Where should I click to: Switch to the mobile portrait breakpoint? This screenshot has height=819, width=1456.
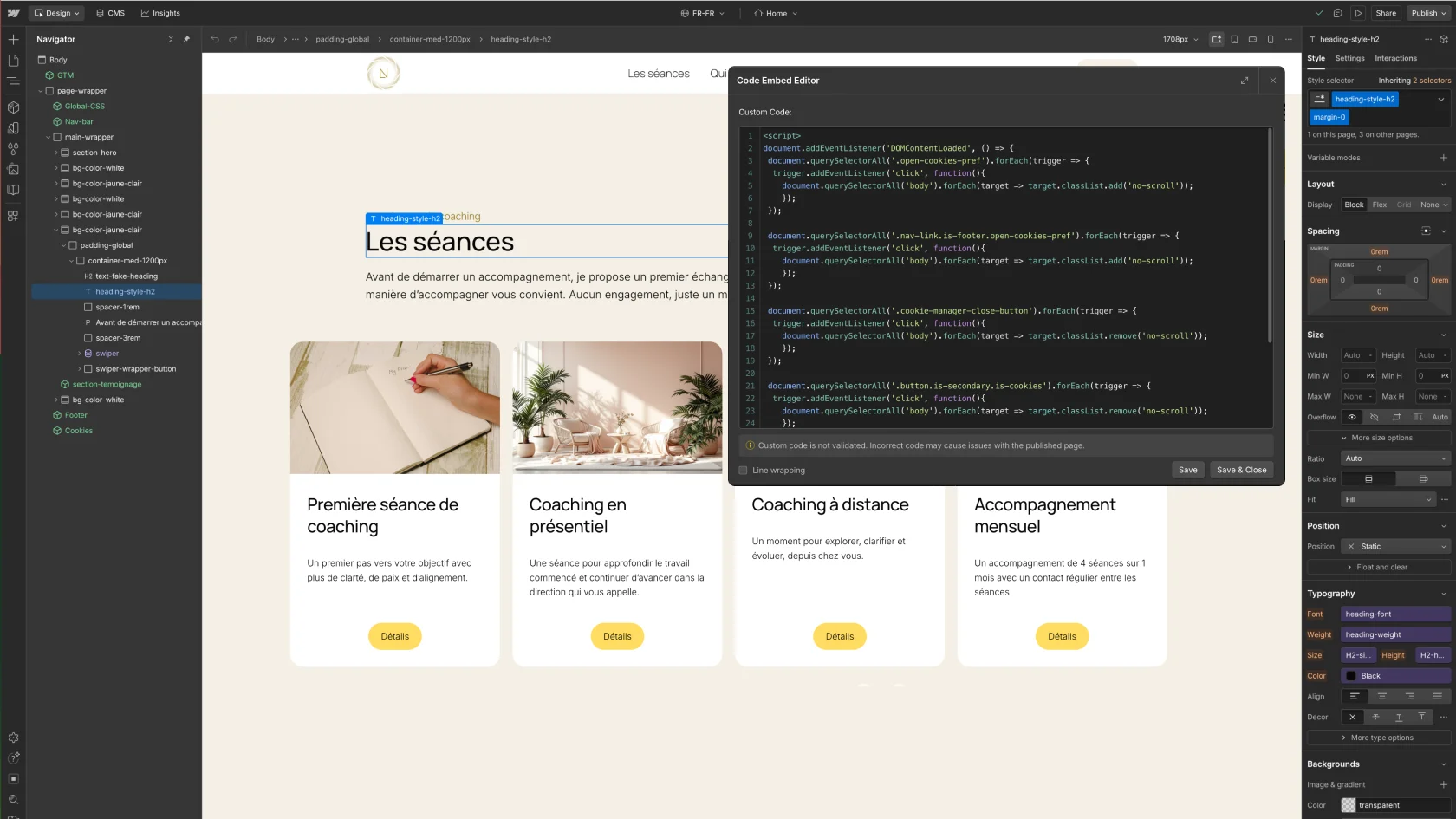1271,39
